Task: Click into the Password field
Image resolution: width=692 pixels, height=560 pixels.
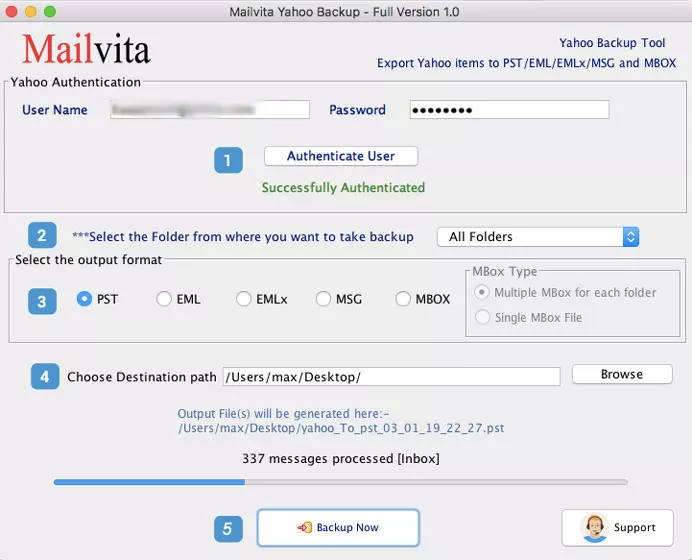Action: point(509,110)
